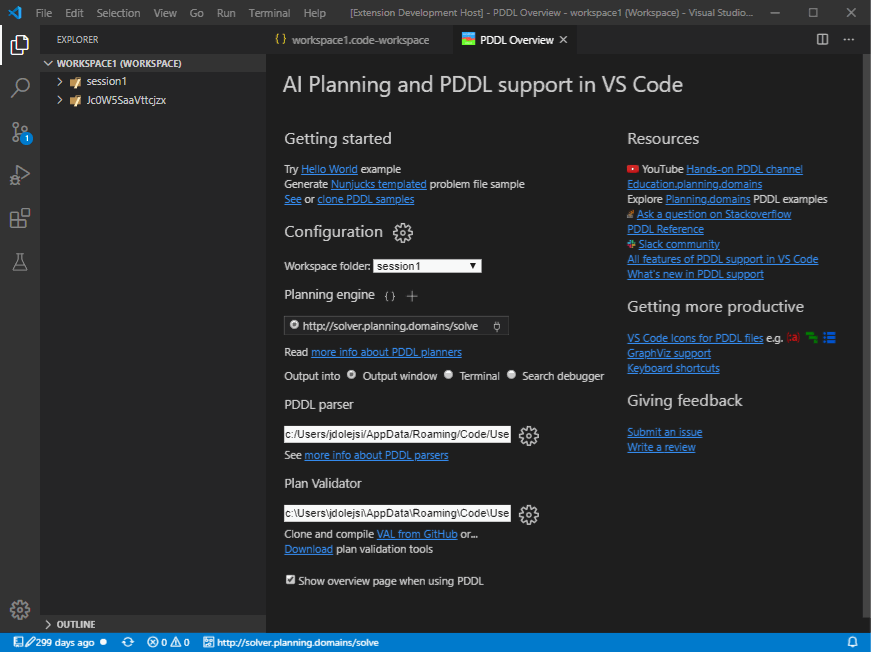Open the Explorer view in activity bar
Viewport: 871px width, 652px height.
click(x=20, y=44)
